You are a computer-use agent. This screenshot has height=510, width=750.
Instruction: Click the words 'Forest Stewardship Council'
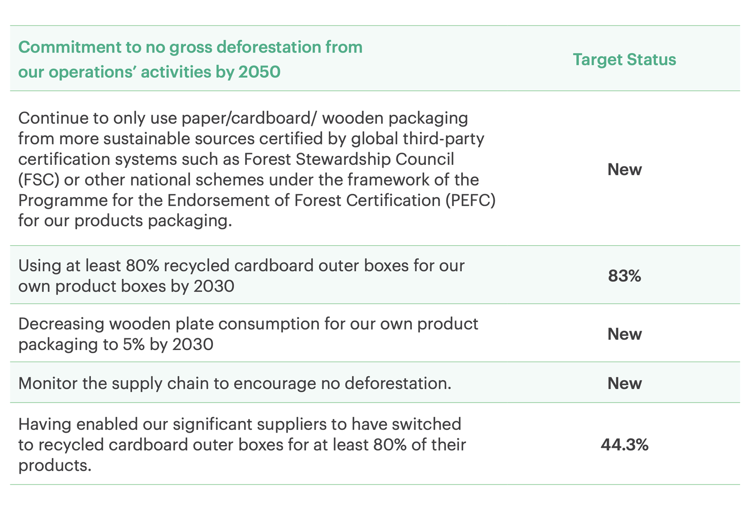pos(349,159)
